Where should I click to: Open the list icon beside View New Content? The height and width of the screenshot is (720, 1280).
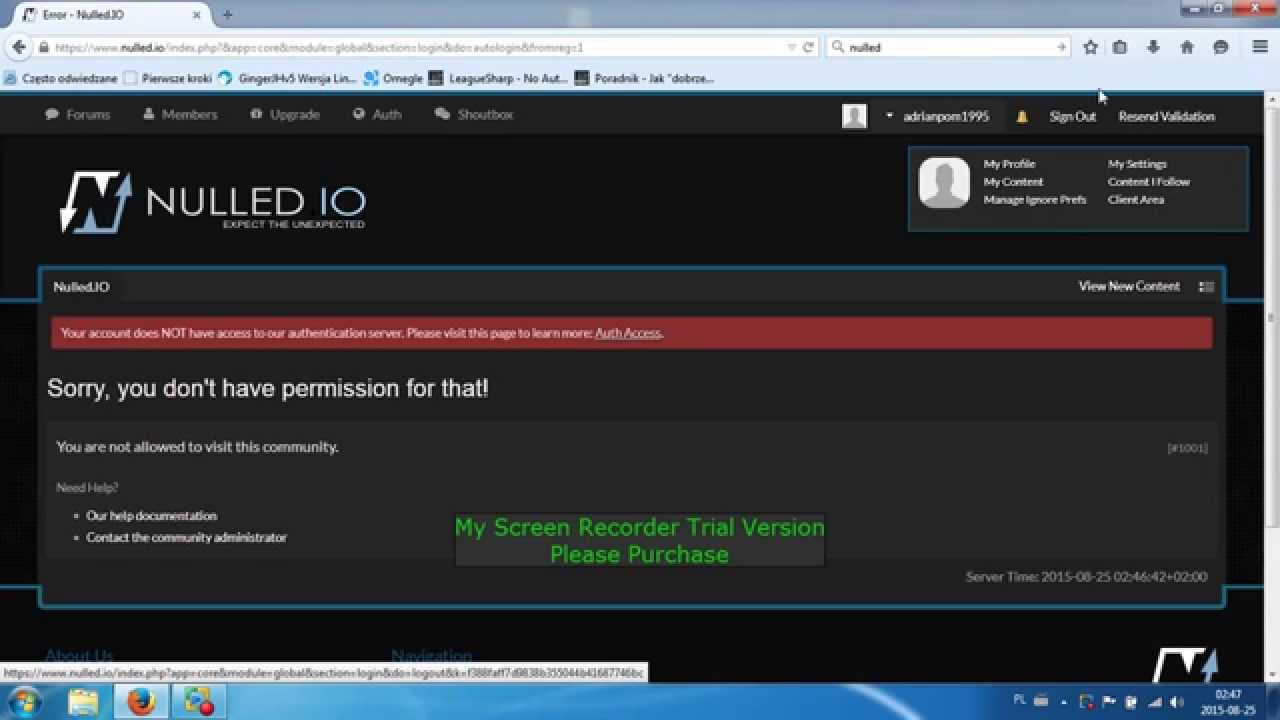(1206, 287)
